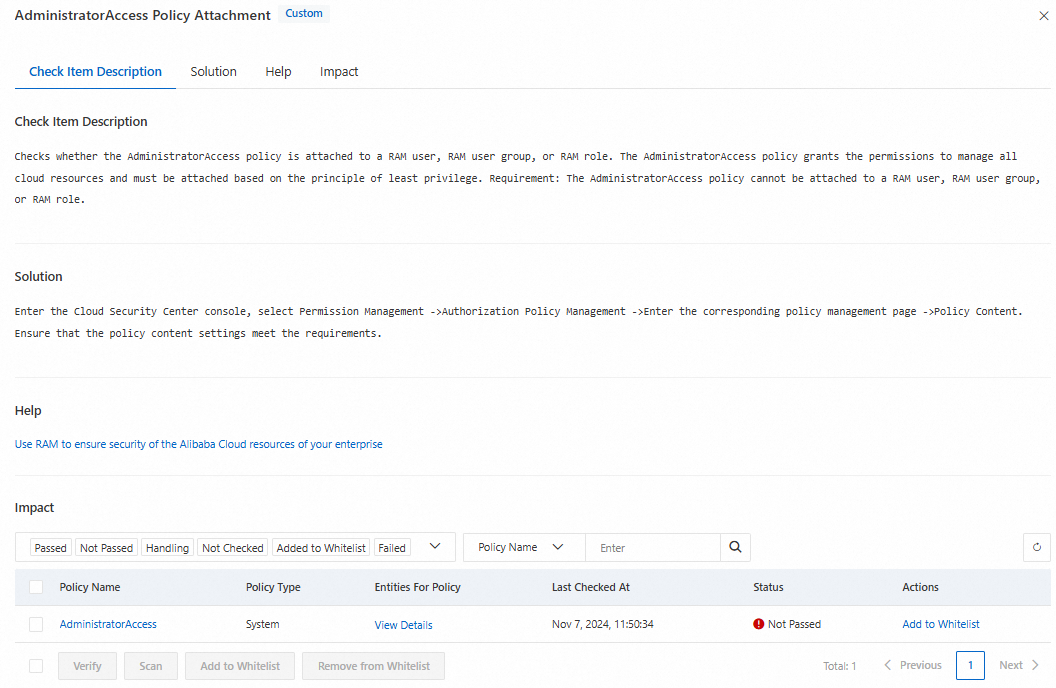The width and height of the screenshot is (1056, 688).
Task: Click the Policy Name column header
Action: coord(90,587)
